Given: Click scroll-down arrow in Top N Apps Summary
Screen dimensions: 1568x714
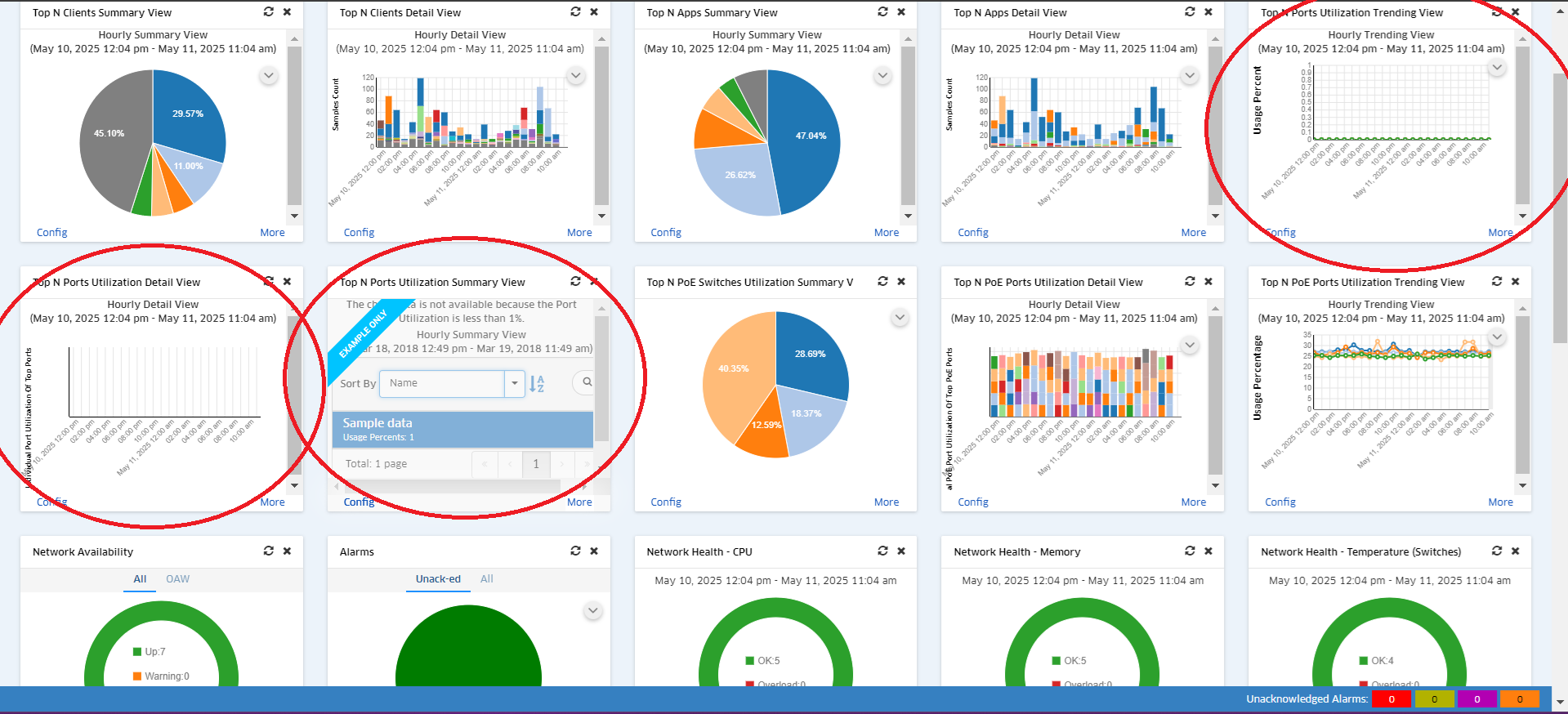Looking at the screenshot, I should click(x=908, y=216).
